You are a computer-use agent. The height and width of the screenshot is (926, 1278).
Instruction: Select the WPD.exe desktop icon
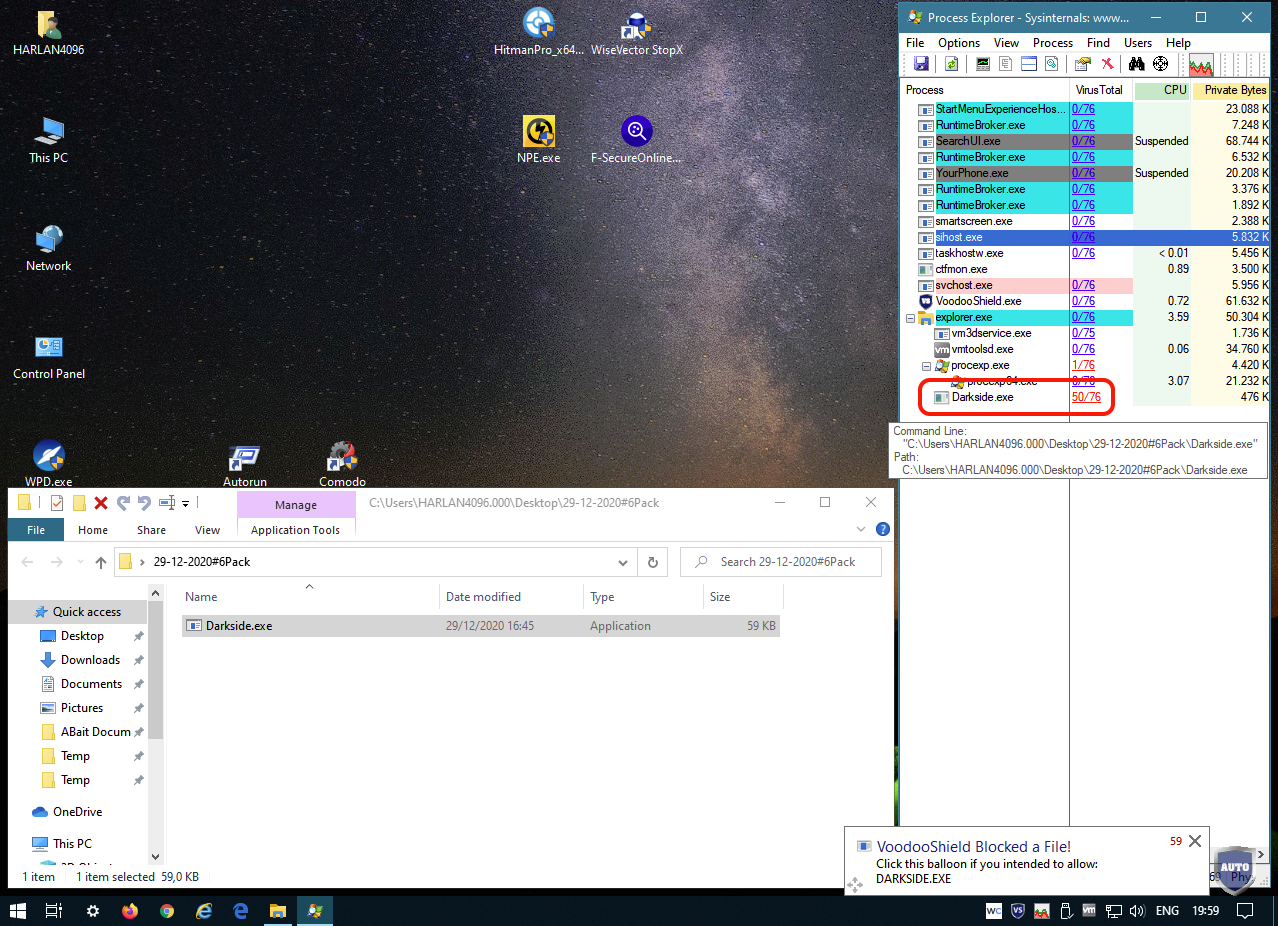pyautogui.click(x=49, y=463)
